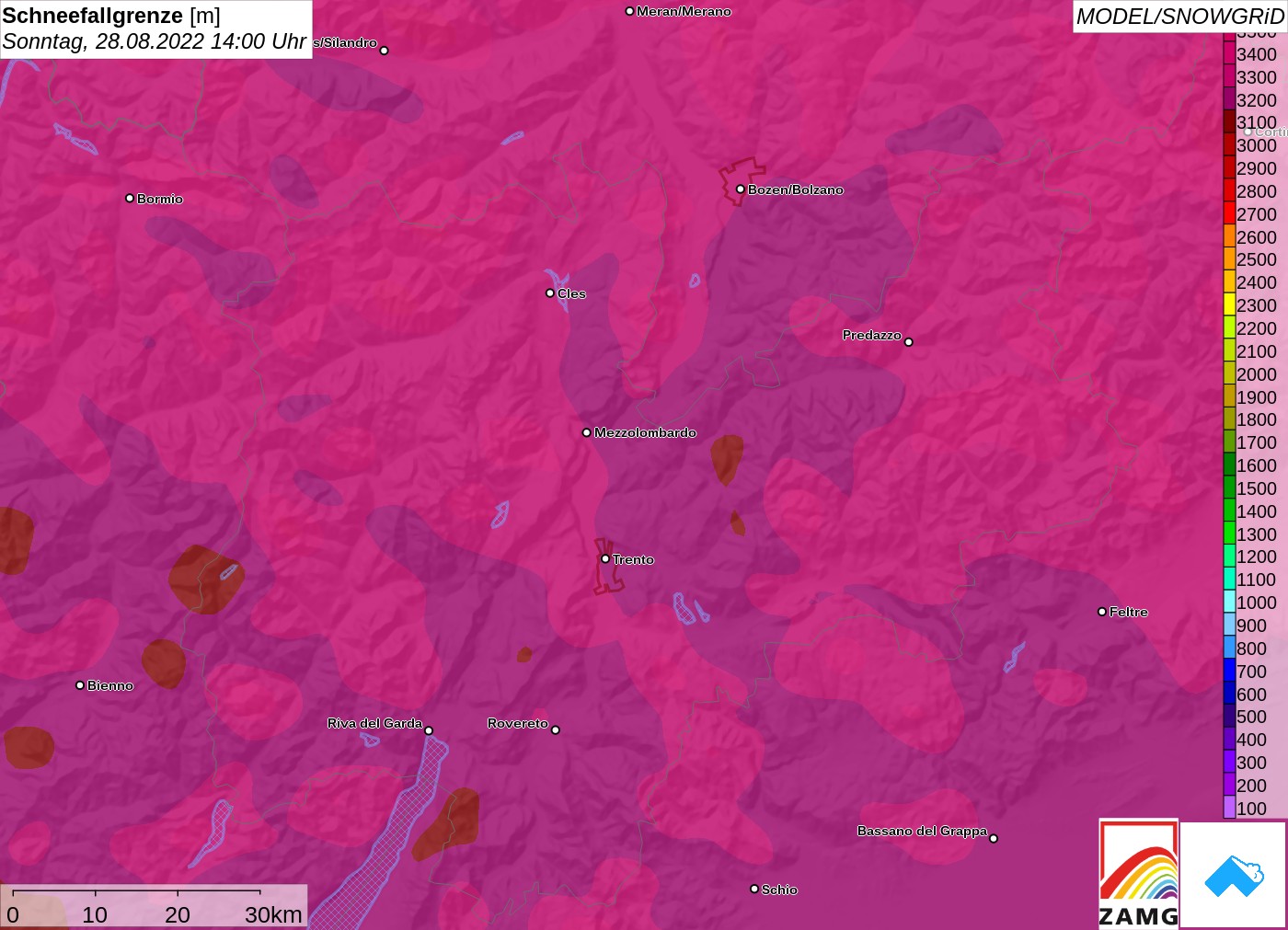Select the Mezzolombardo map label
The height and width of the screenshot is (930, 1288).
(x=645, y=432)
